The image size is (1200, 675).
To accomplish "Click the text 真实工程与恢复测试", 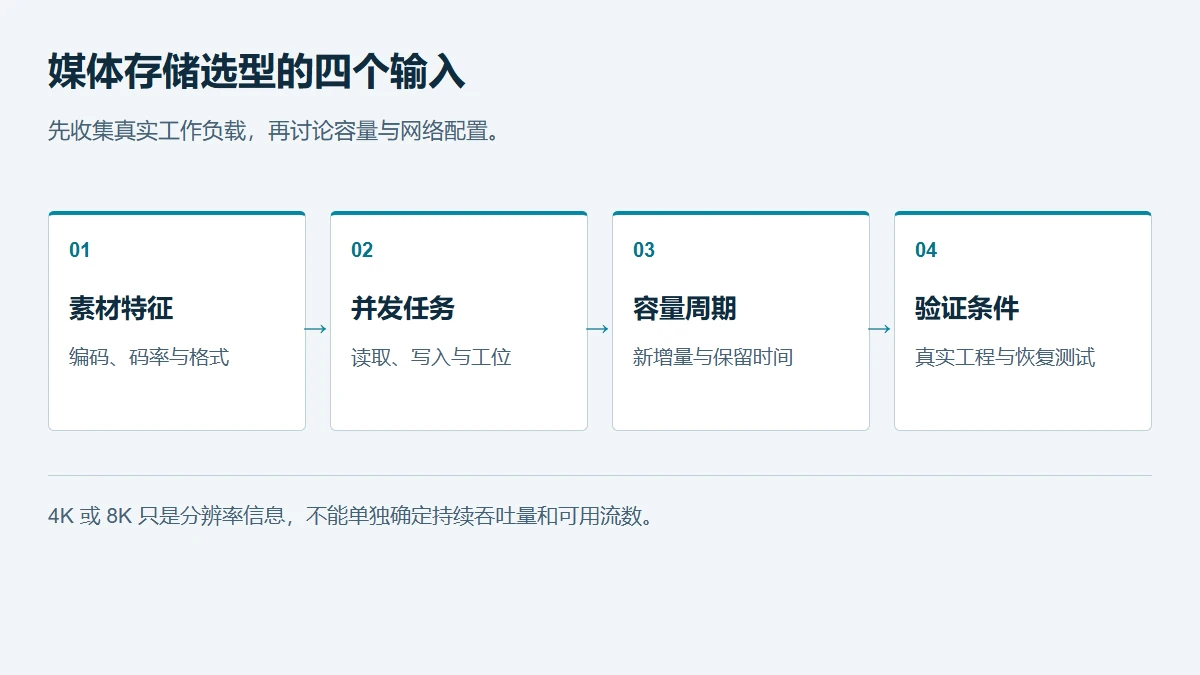I will tap(1005, 357).
